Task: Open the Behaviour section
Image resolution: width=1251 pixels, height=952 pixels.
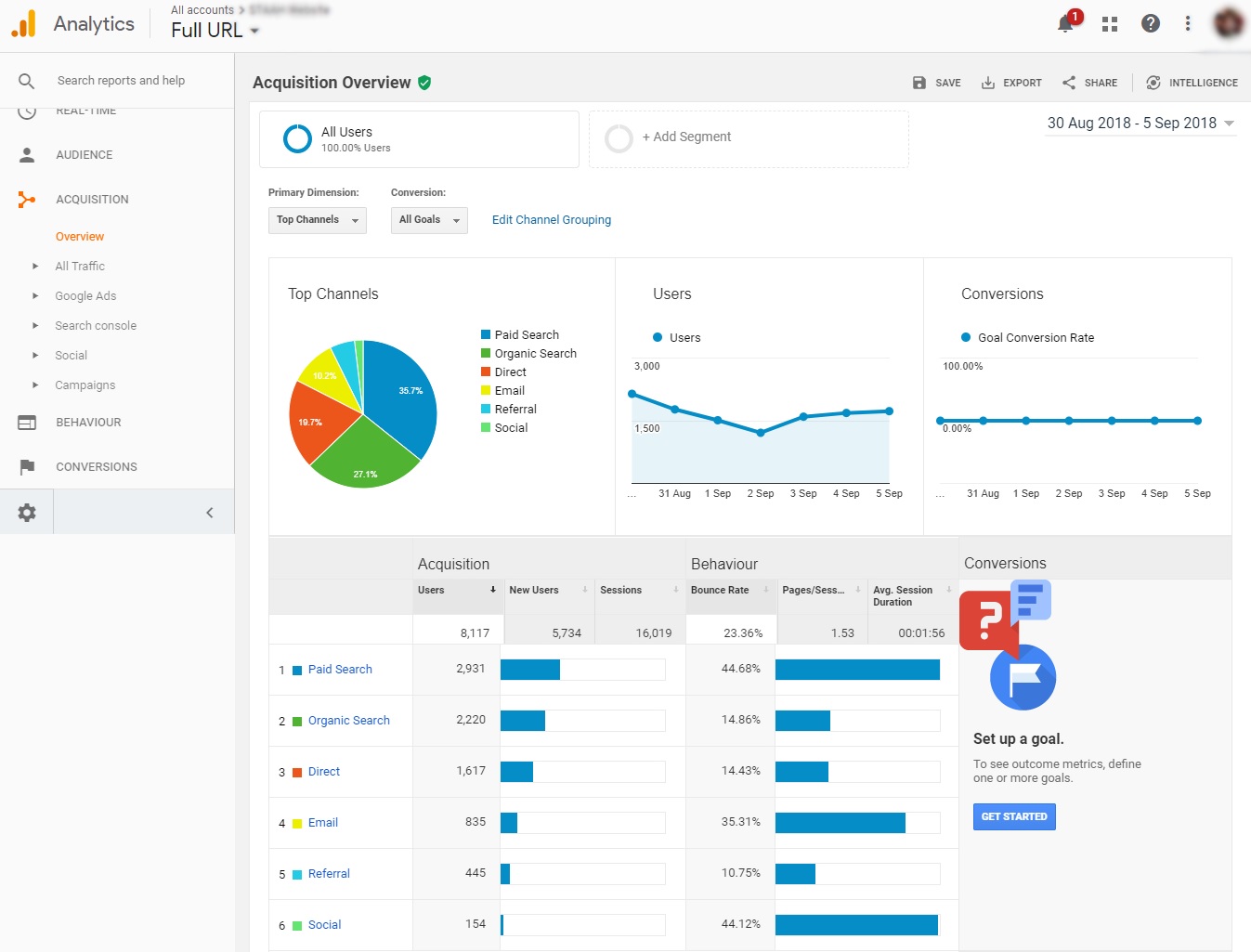Action: pos(88,423)
